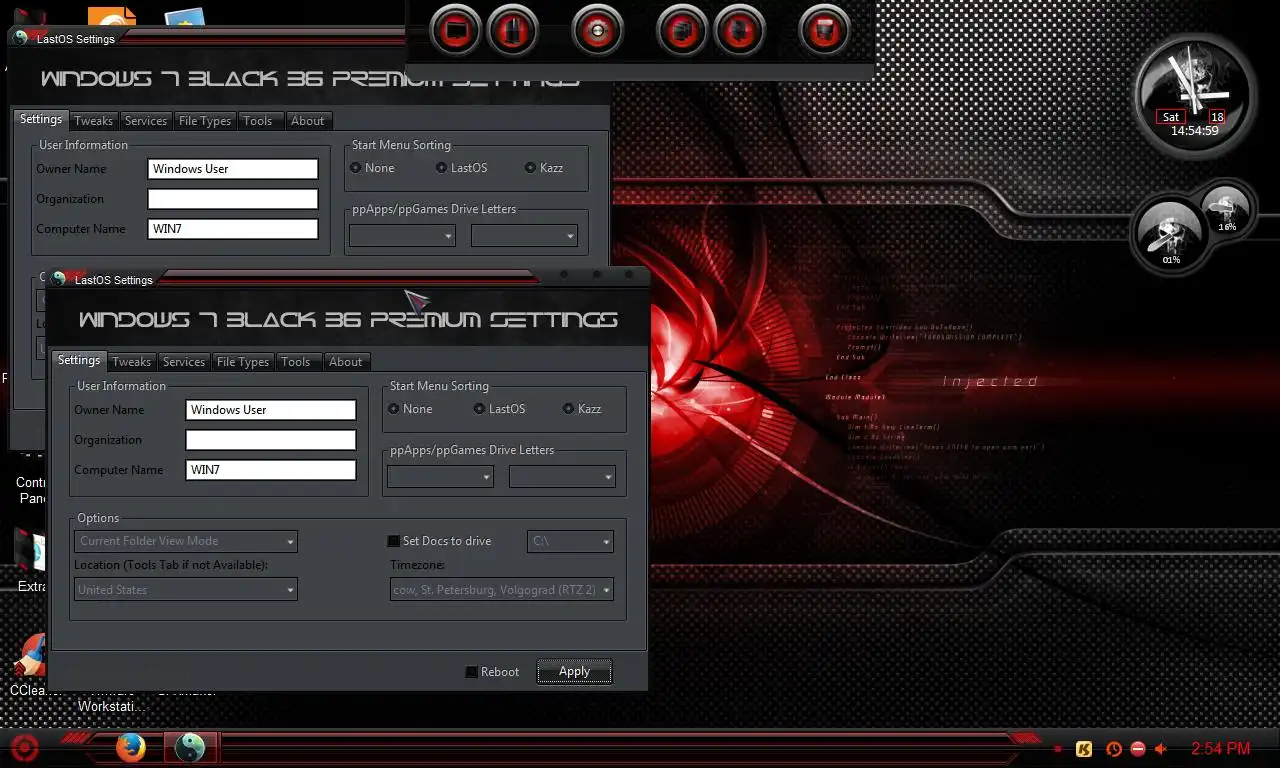1280x768 pixels.
Task: Open the Current Folder View Mode dropdown
Action: click(x=186, y=541)
